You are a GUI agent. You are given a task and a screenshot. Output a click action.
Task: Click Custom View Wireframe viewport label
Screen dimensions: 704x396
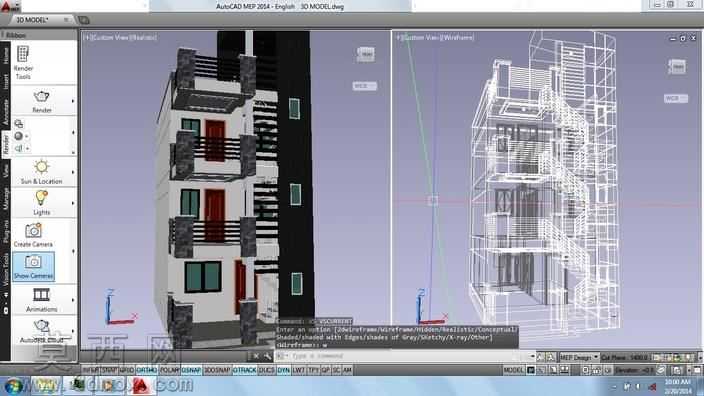click(x=435, y=37)
